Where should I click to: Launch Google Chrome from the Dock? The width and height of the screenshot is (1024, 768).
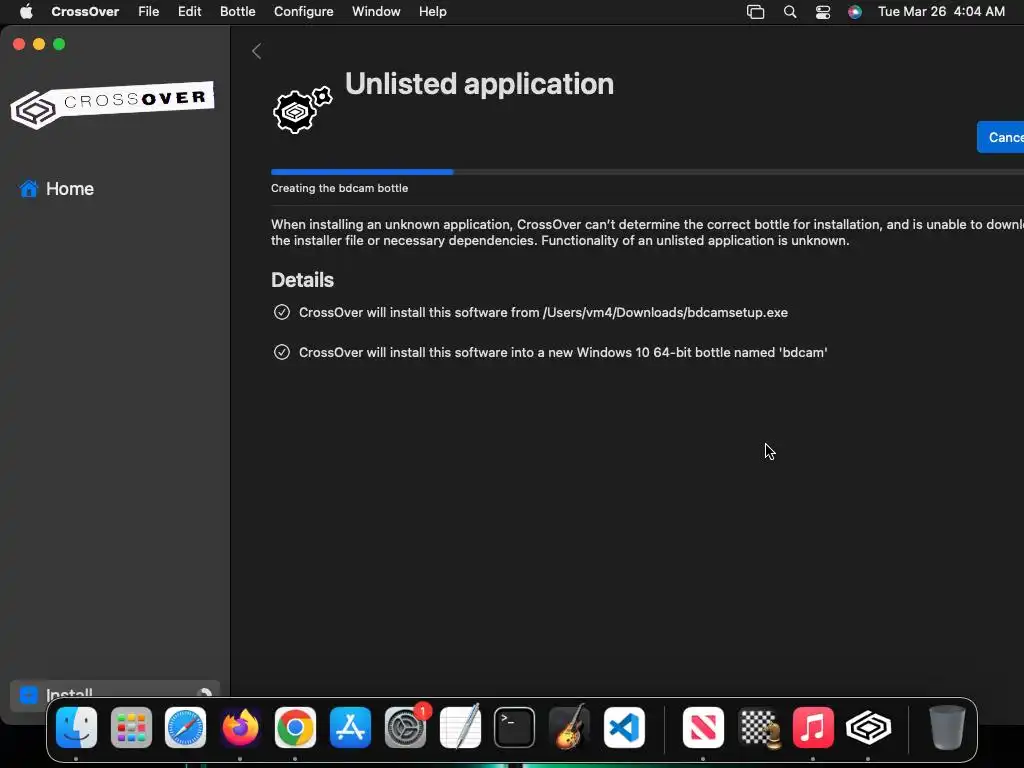295,727
